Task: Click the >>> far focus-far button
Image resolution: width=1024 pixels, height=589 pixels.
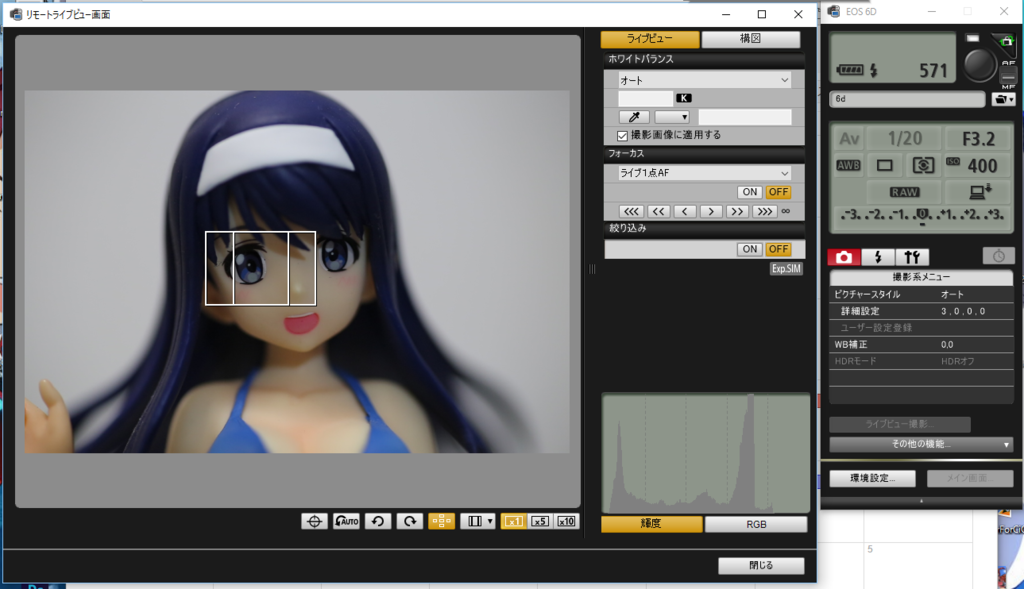Action: pos(764,212)
